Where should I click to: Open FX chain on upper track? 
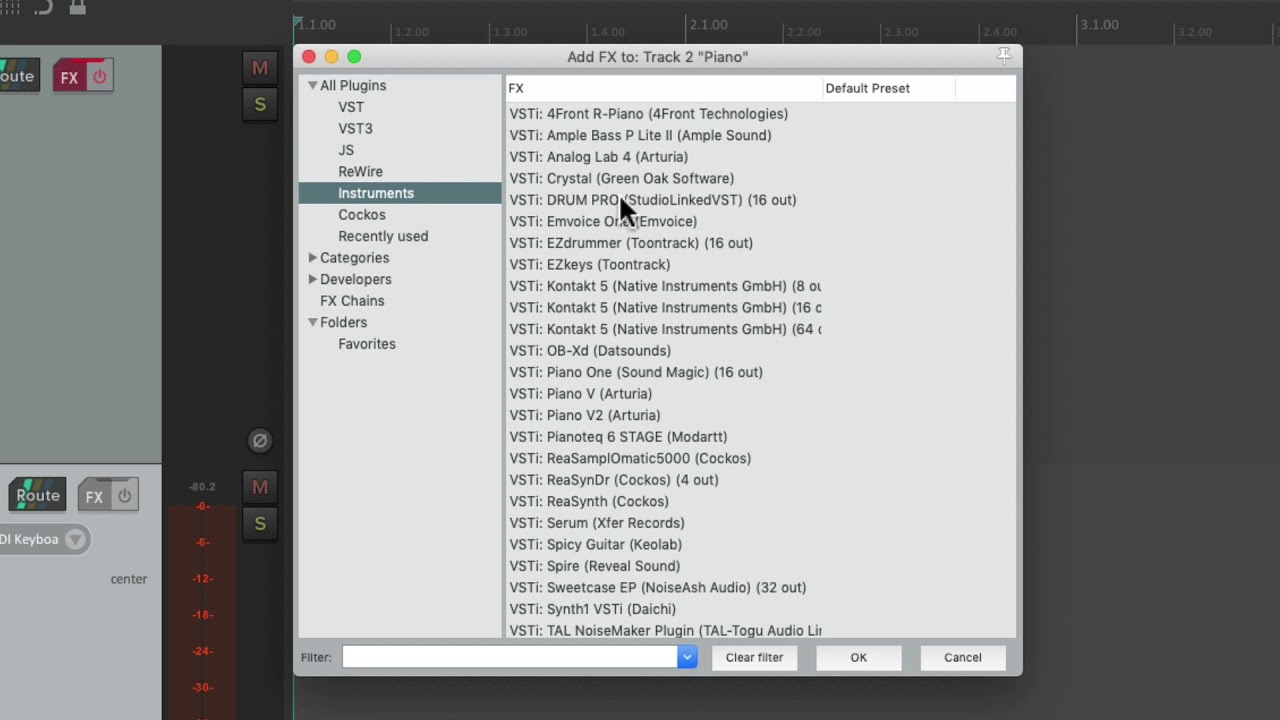pyautogui.click(x=69, y=77)
